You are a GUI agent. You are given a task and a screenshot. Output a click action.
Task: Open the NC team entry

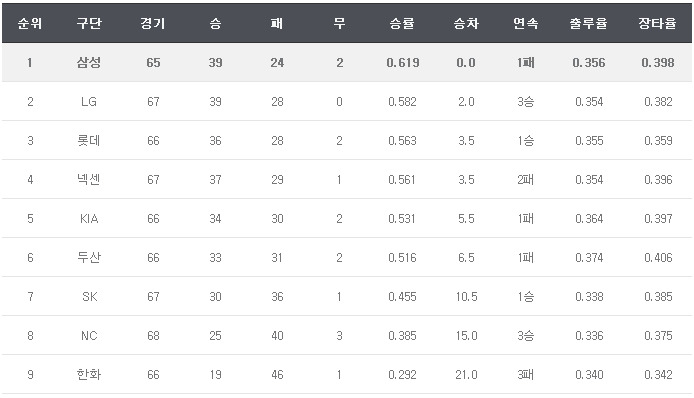pyautogui.click(x=89, y=336)
